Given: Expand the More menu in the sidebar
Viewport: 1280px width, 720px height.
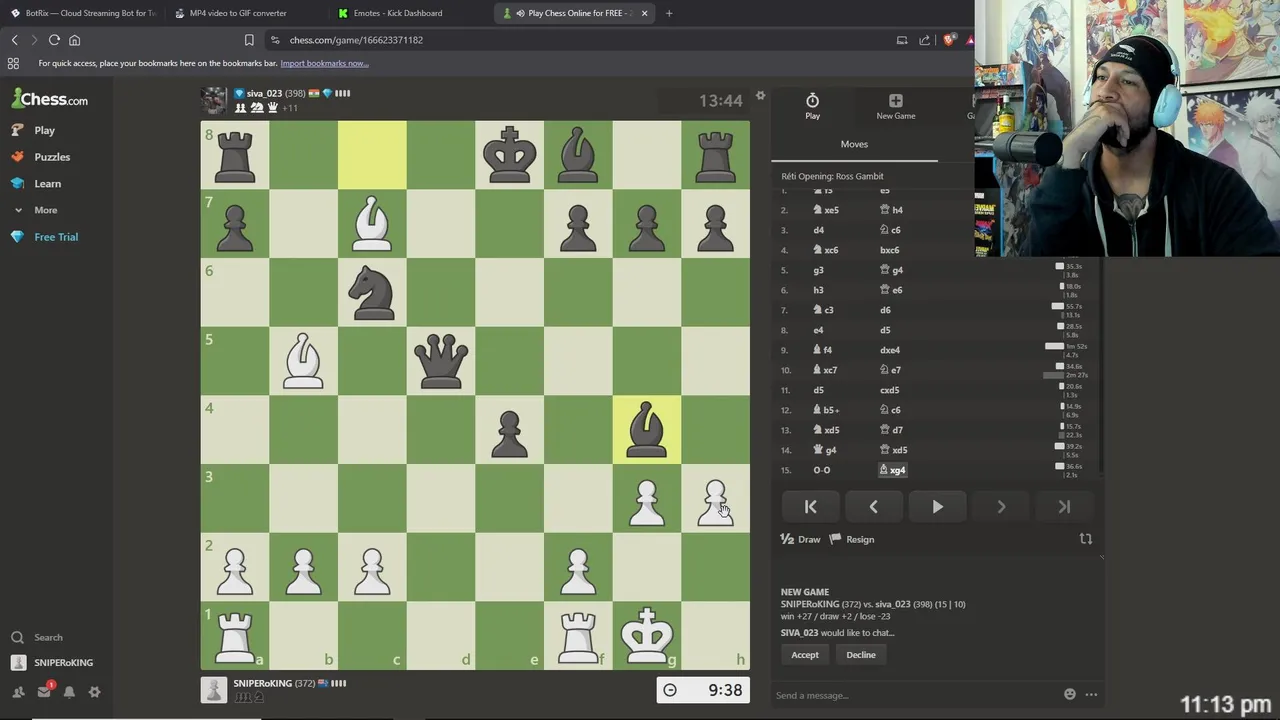Looking at the screenshot, I should (x=35, y=210).
